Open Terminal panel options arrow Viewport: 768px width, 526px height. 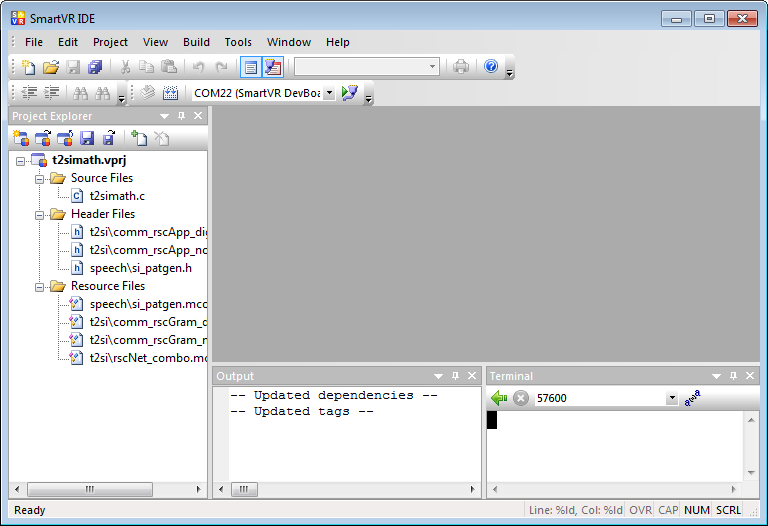[716, 376]
